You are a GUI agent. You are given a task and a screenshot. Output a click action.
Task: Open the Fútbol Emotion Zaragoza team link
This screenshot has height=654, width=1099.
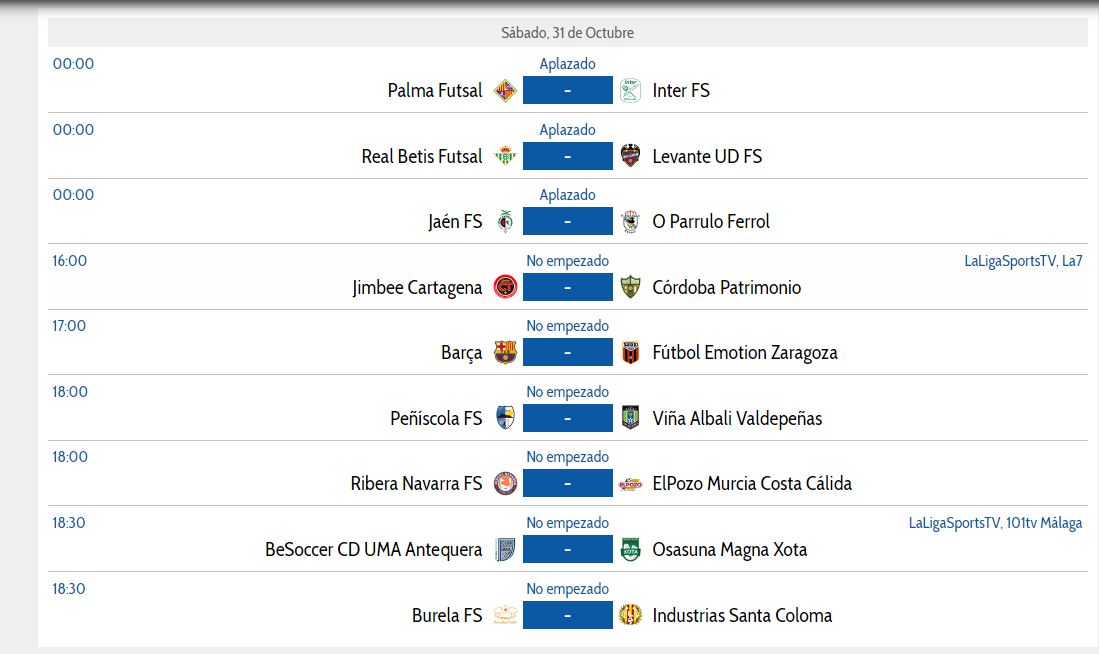point(745,352)
